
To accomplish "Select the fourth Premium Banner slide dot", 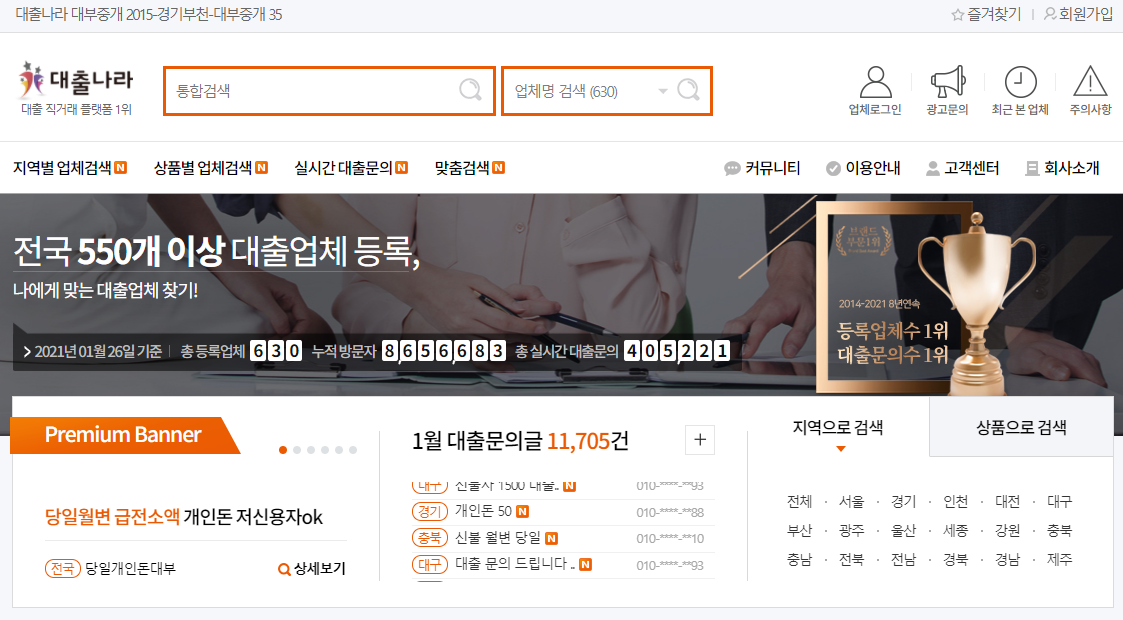I will [x=324, y=450].
